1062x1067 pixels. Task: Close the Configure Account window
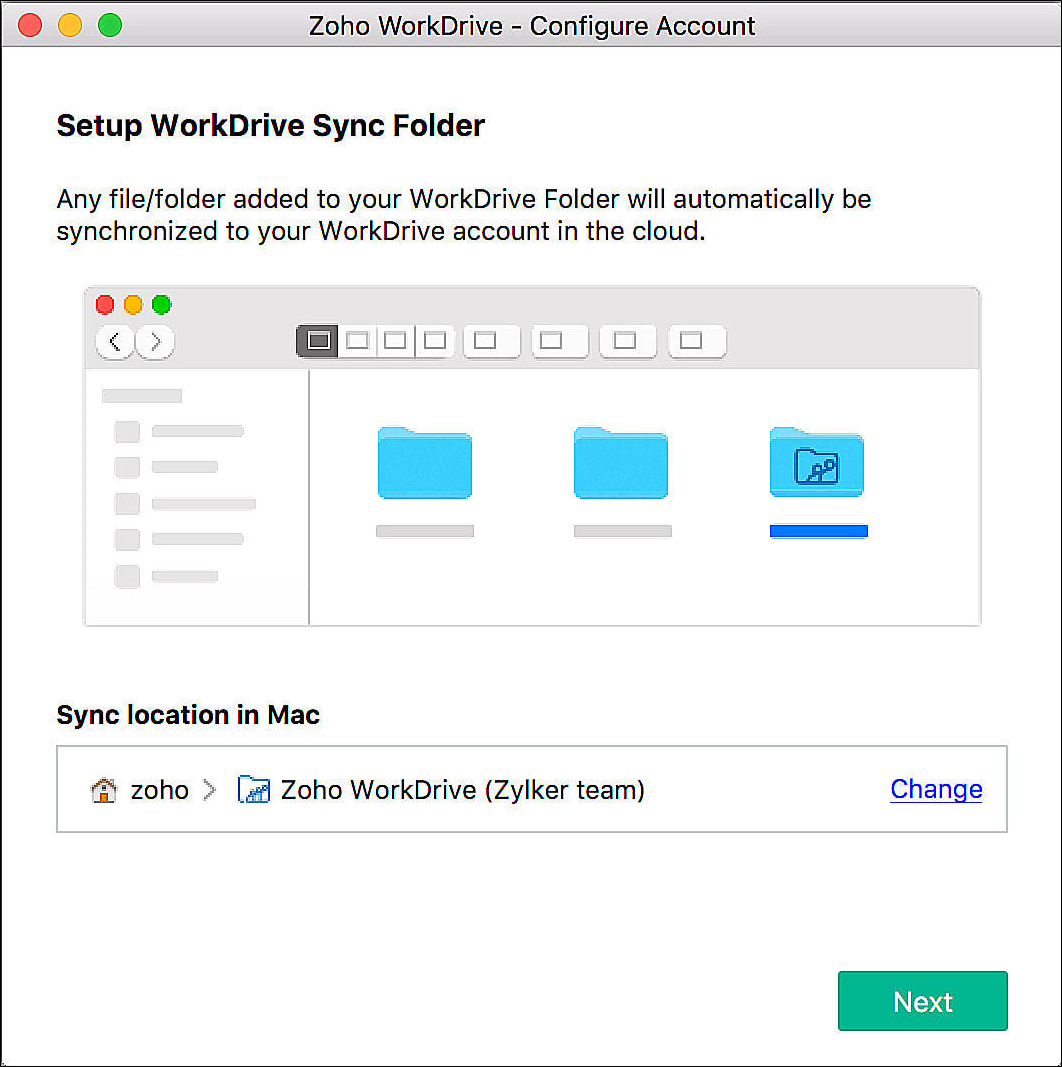(30, 25)
